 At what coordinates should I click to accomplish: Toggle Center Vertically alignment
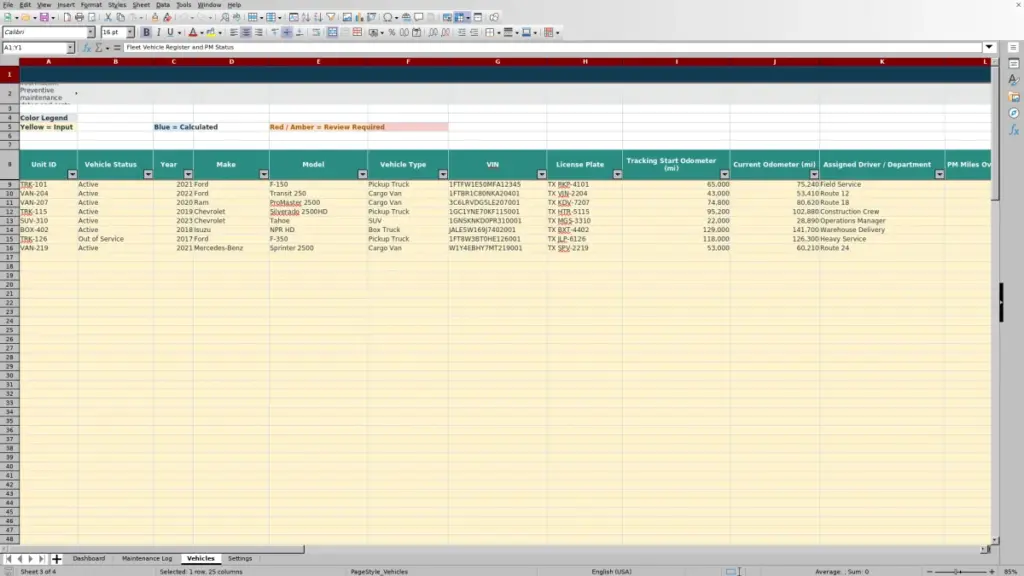pos(287,32)
